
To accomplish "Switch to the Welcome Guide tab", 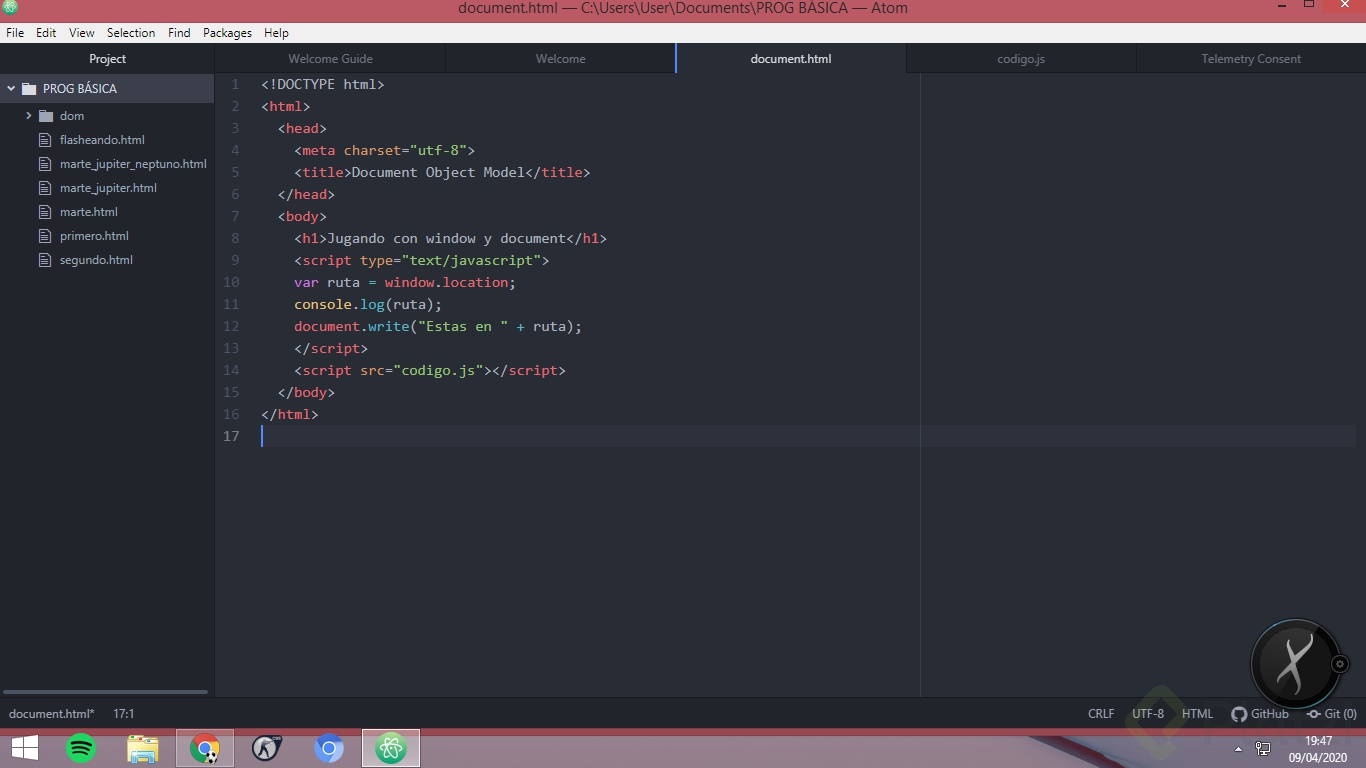I will [x=330, y=59].
